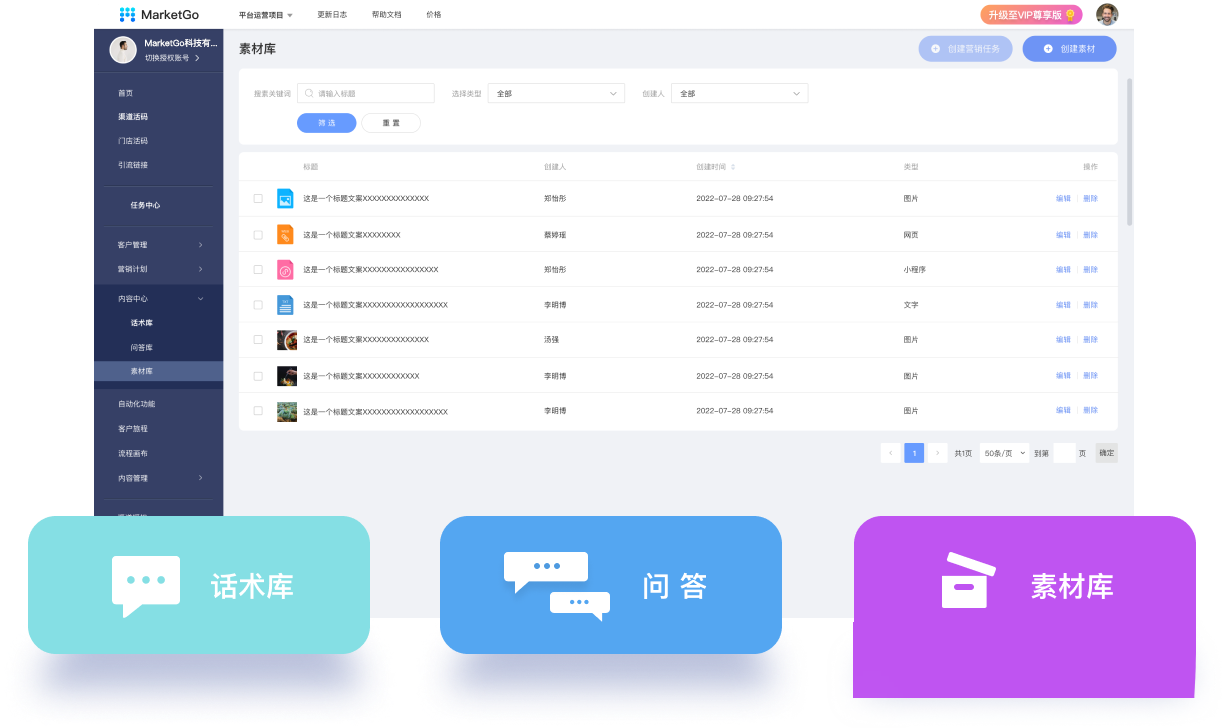Image resolution: width=1226 pixels, height=728 pixels.
Task: Select page 1 in pagination
Action: click(914, 453)
